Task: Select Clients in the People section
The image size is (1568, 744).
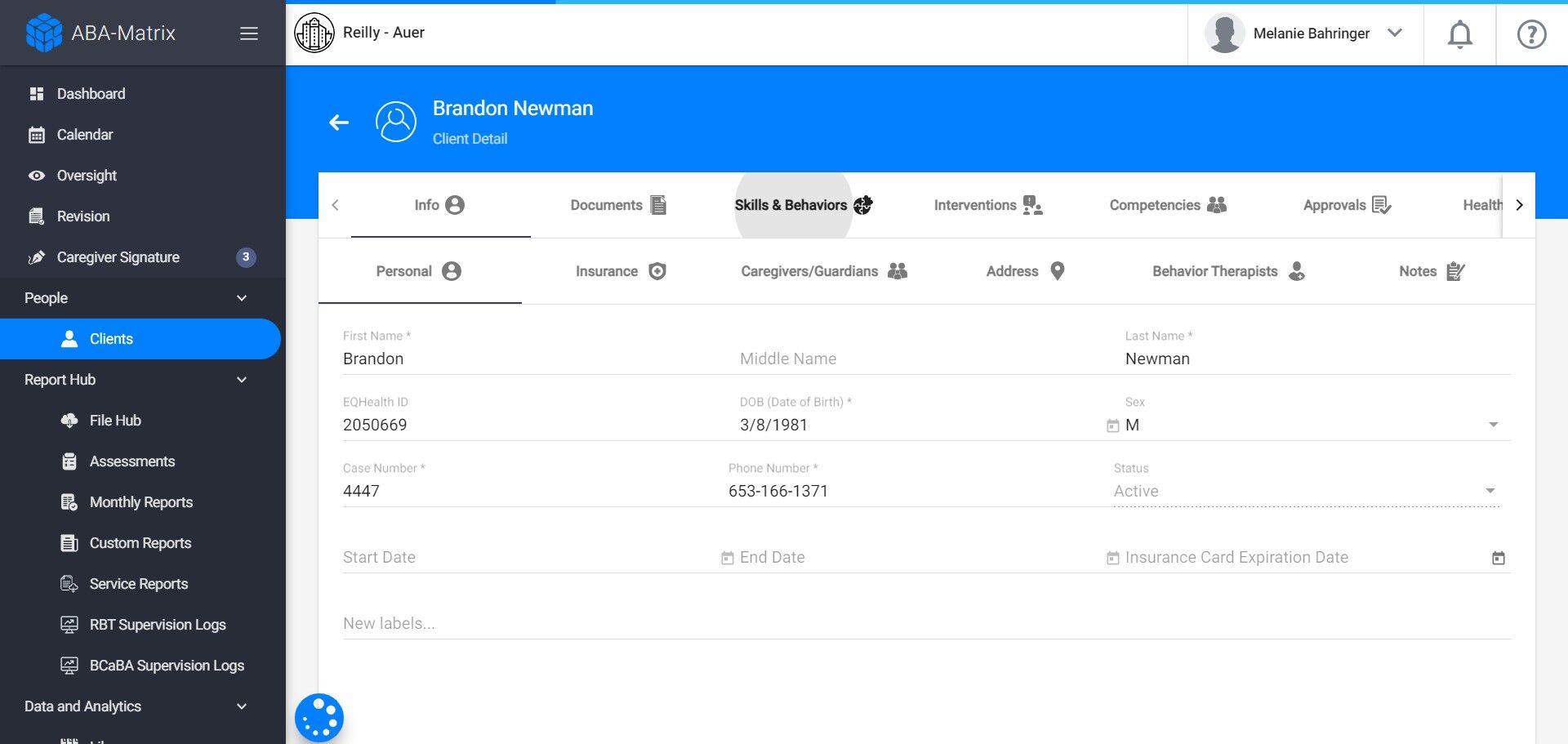Action: [x=140, y=339]
